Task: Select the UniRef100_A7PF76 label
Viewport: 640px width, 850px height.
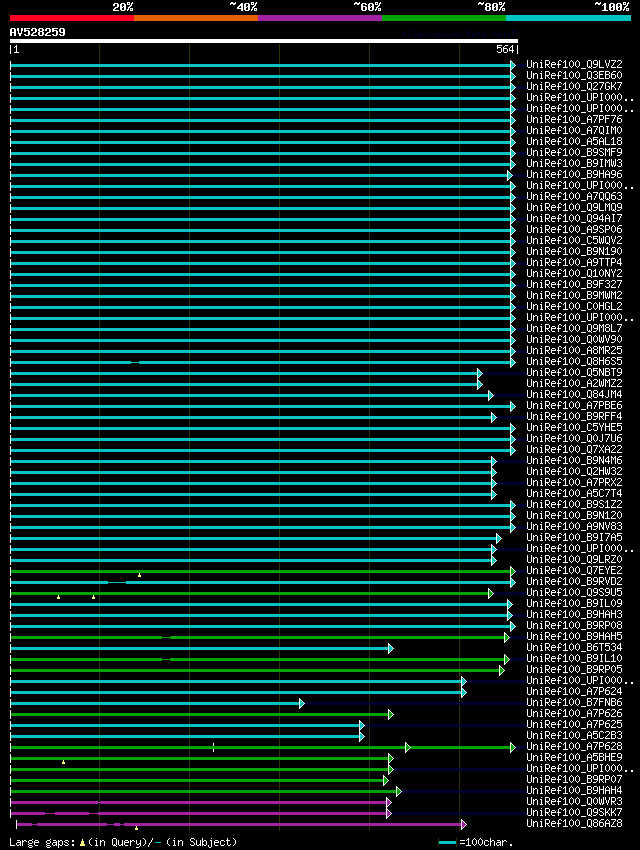Action: point(574,119)
